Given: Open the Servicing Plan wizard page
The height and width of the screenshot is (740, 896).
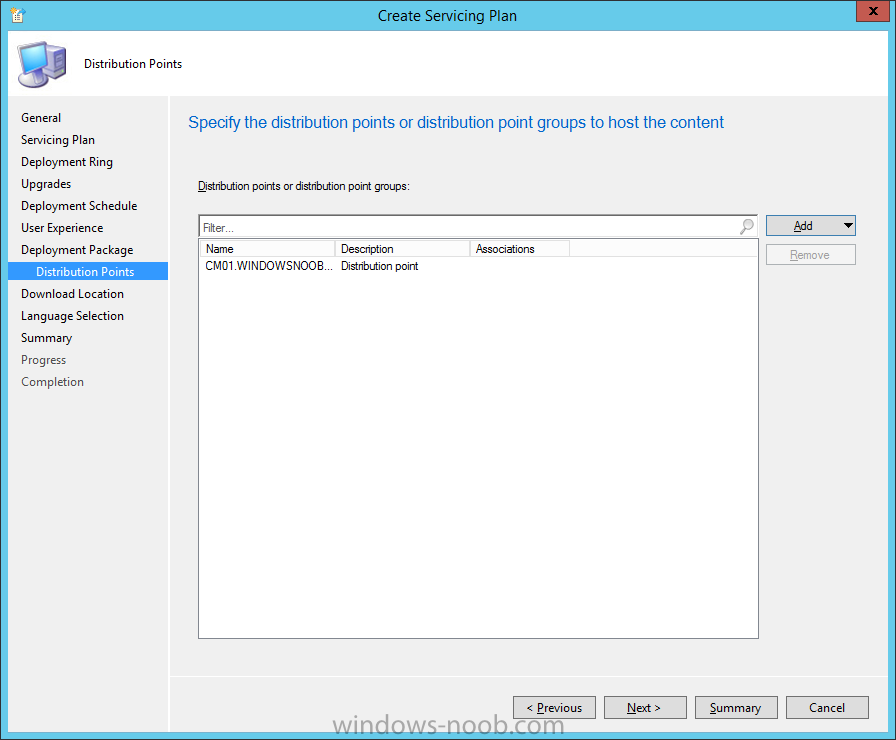Looking at the screenshot, I should tap(58, 140).
